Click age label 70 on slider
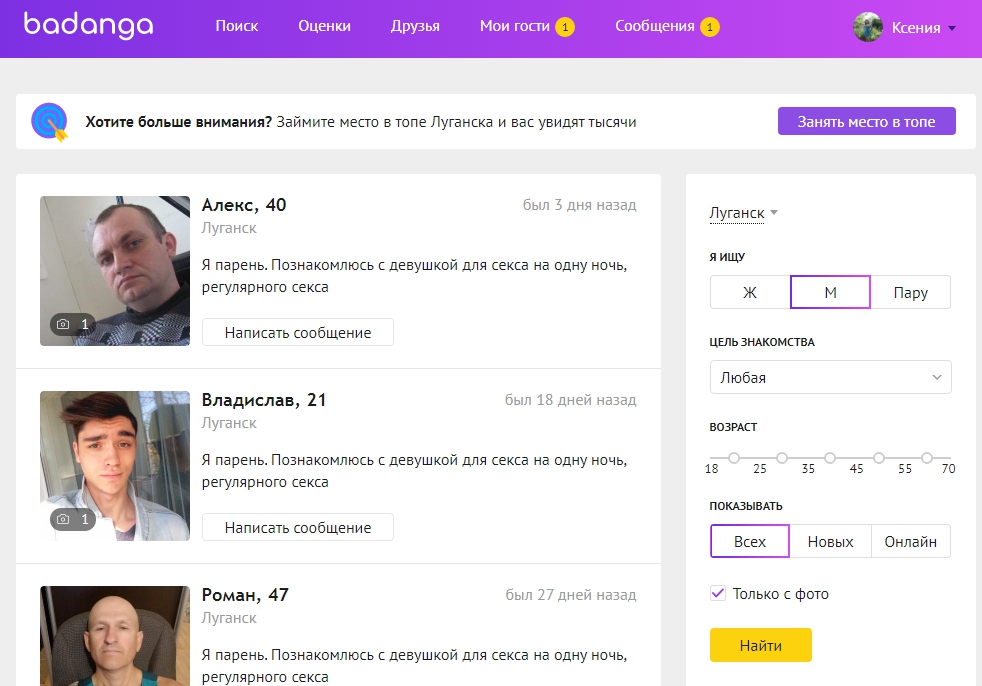982x686 pixels. tap(948, 469)
